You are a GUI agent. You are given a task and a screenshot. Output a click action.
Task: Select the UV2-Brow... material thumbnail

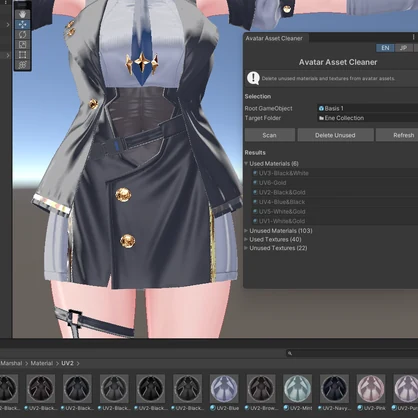tap(261, 388)
